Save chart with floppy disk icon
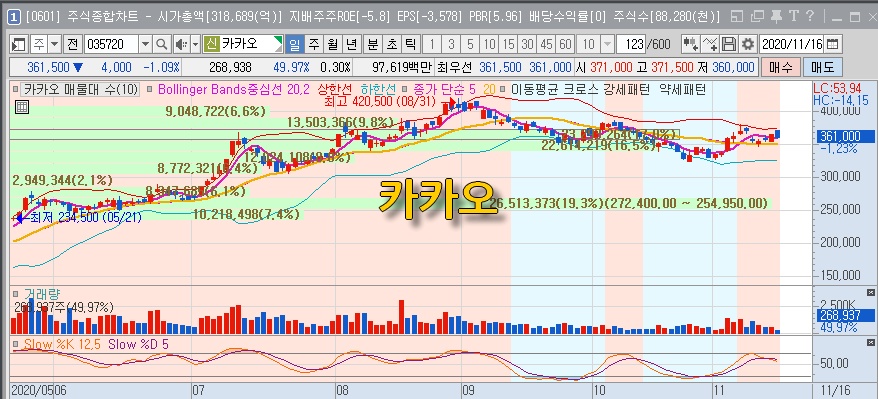The height and width of the screenshot is (399, 878). 728,44
